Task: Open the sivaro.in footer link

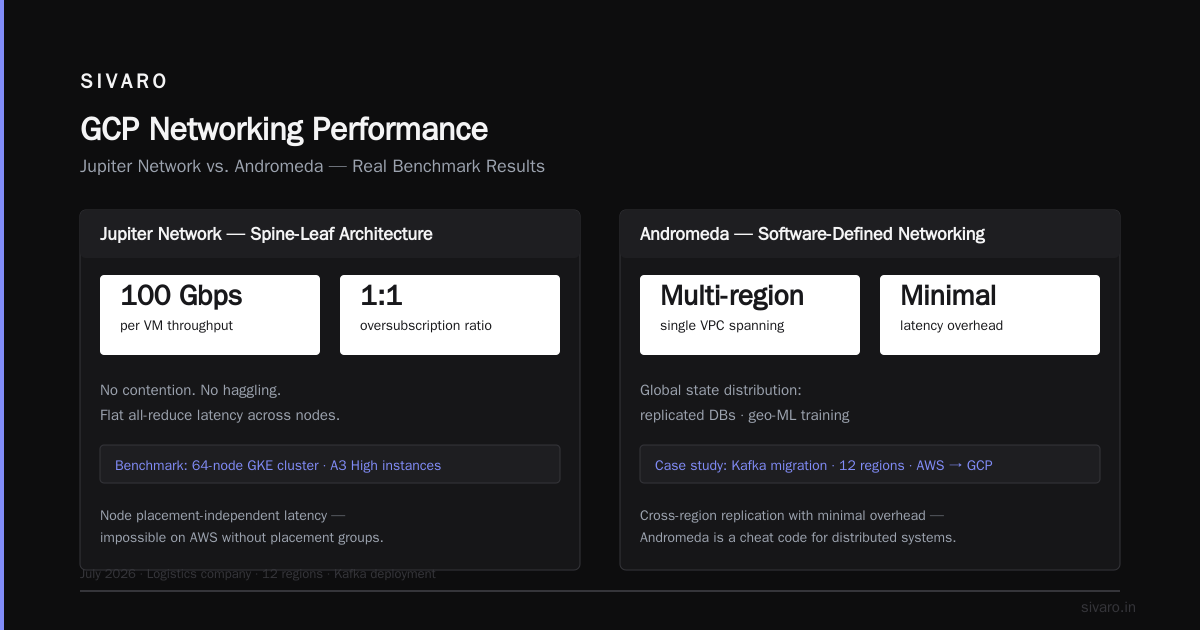Action: [1108, 607]
